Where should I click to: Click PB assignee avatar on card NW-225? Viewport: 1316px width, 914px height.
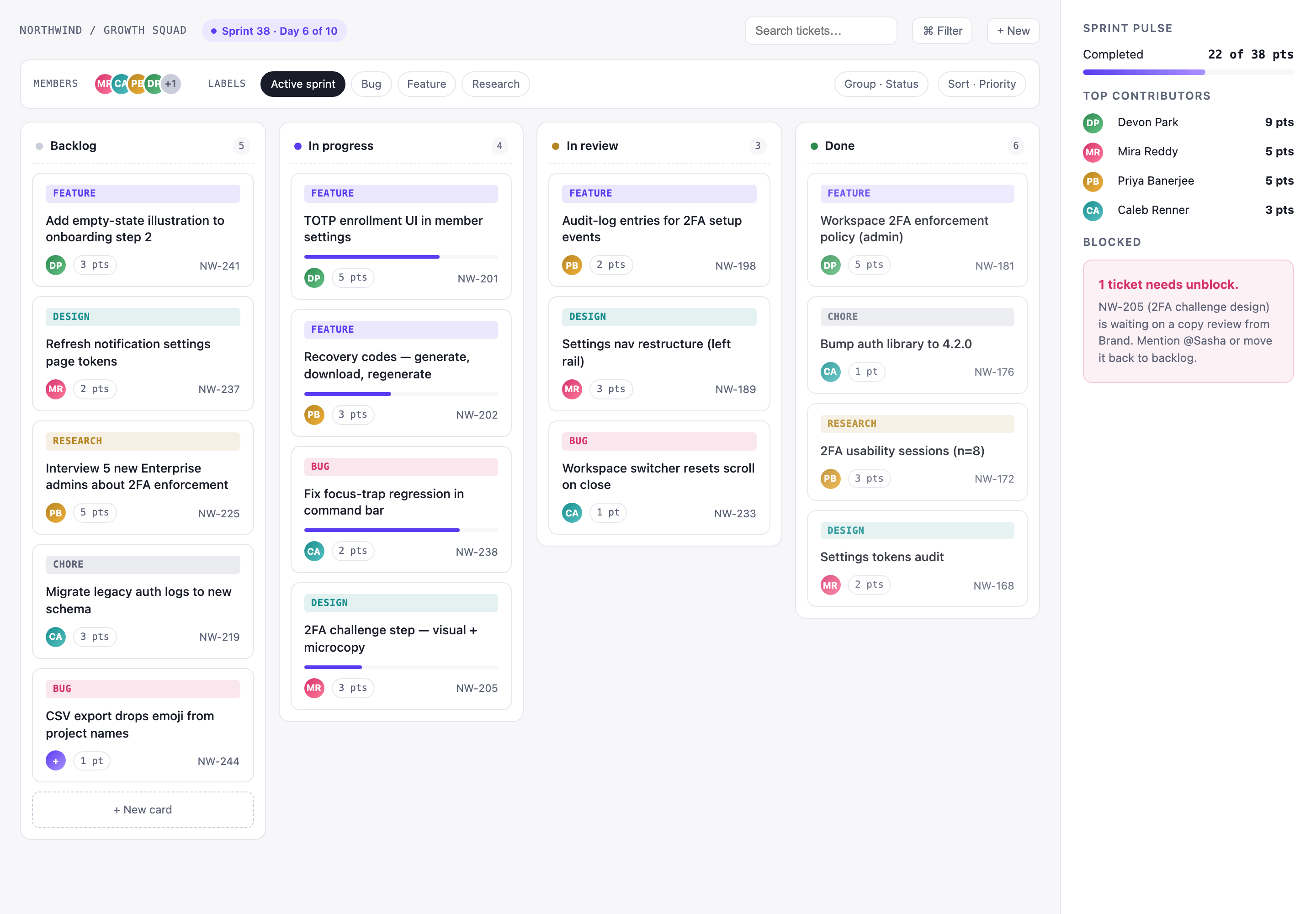click(x=56, y=513)
